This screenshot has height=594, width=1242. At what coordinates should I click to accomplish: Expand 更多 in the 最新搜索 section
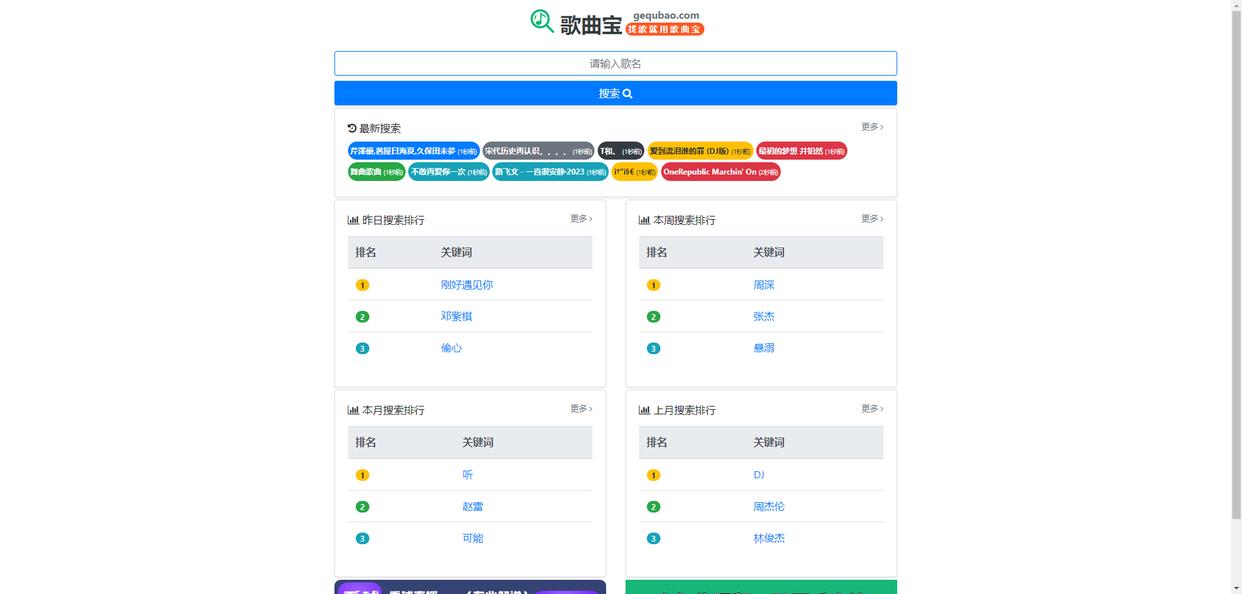tap(871, 127)
